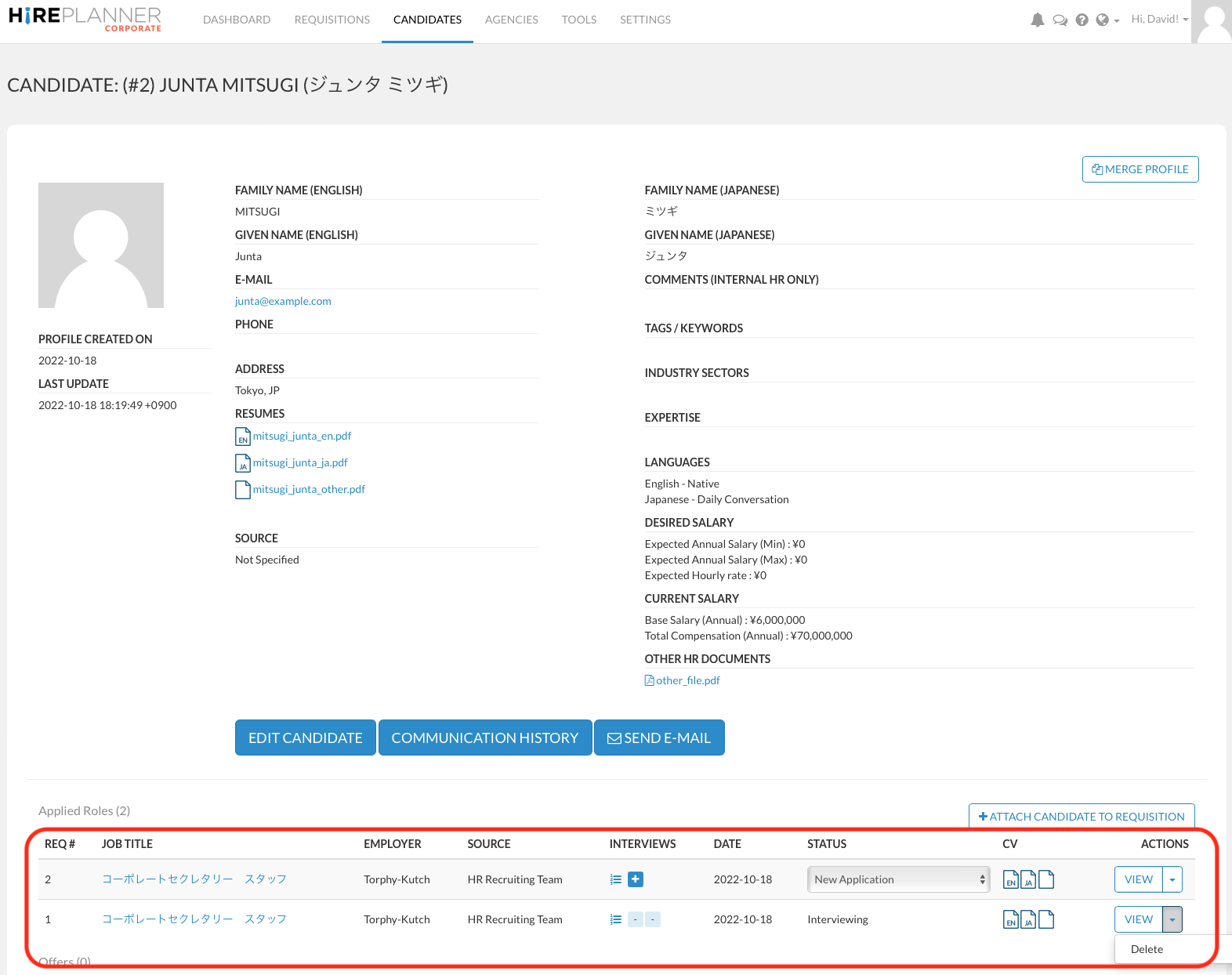Click the help question mark icon
This screenshot has height=975, width=1232.
tap(1082, 20)
